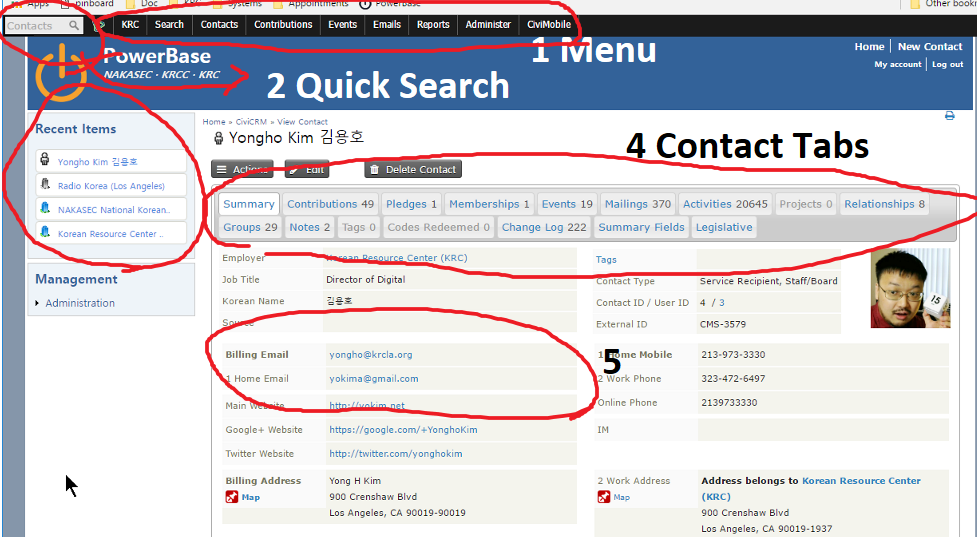Open the Actions dropdown button
This screenshot has width=977, height=537.
point(242,169)
